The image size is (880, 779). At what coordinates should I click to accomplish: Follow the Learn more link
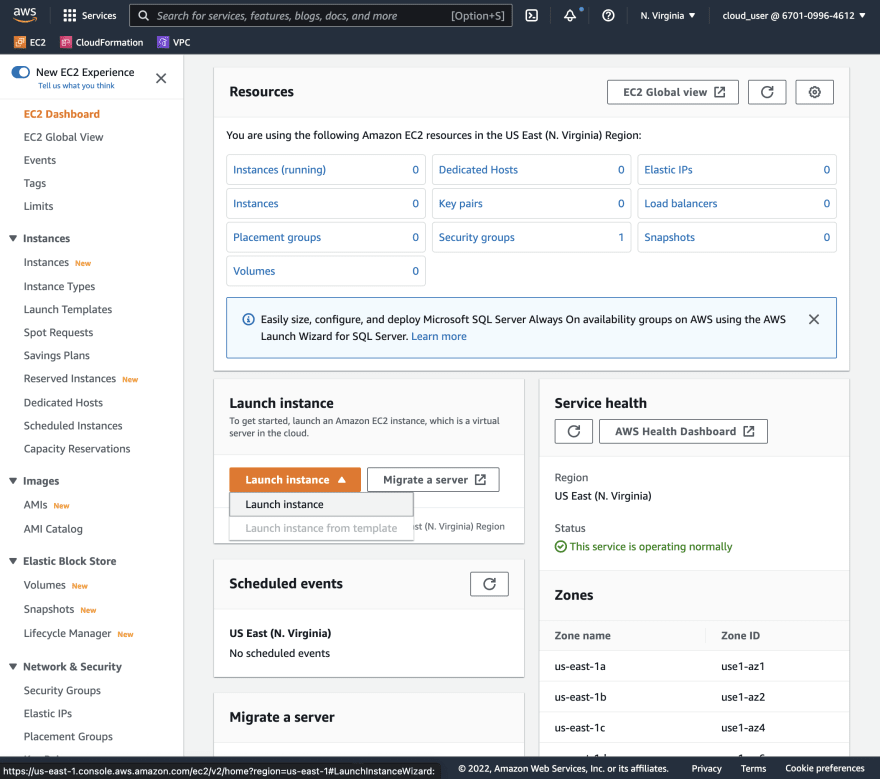(439, 336)
